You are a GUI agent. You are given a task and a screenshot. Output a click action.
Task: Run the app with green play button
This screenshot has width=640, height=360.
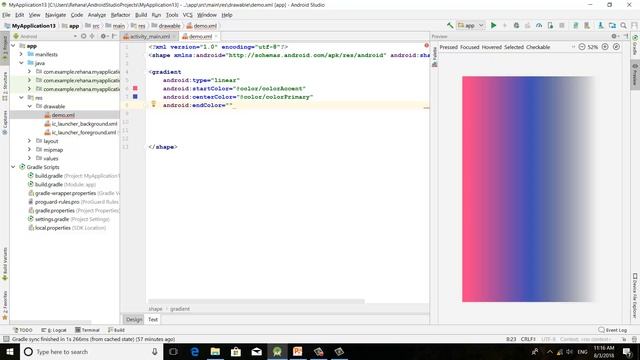(493, 25)
